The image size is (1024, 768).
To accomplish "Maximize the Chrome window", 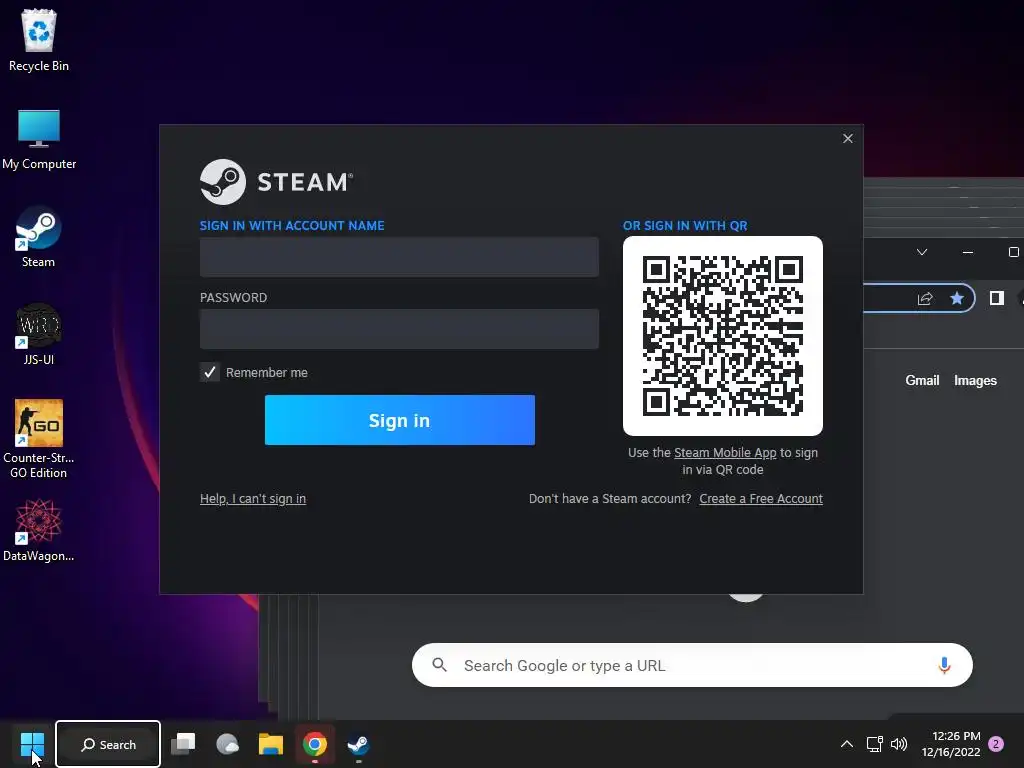I will (x=1014, y=252).
